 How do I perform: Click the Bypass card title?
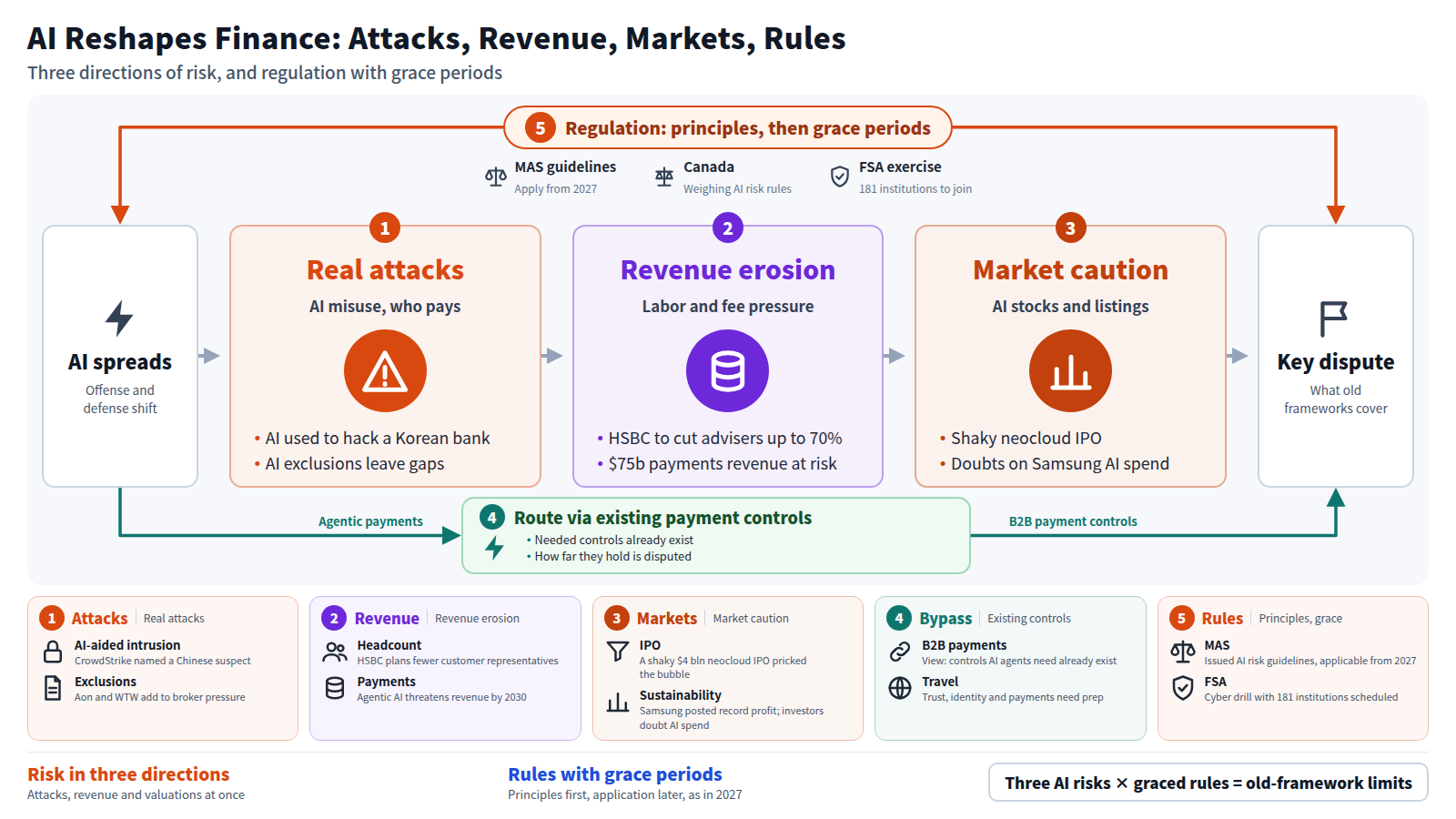click(x=945, y=618)
